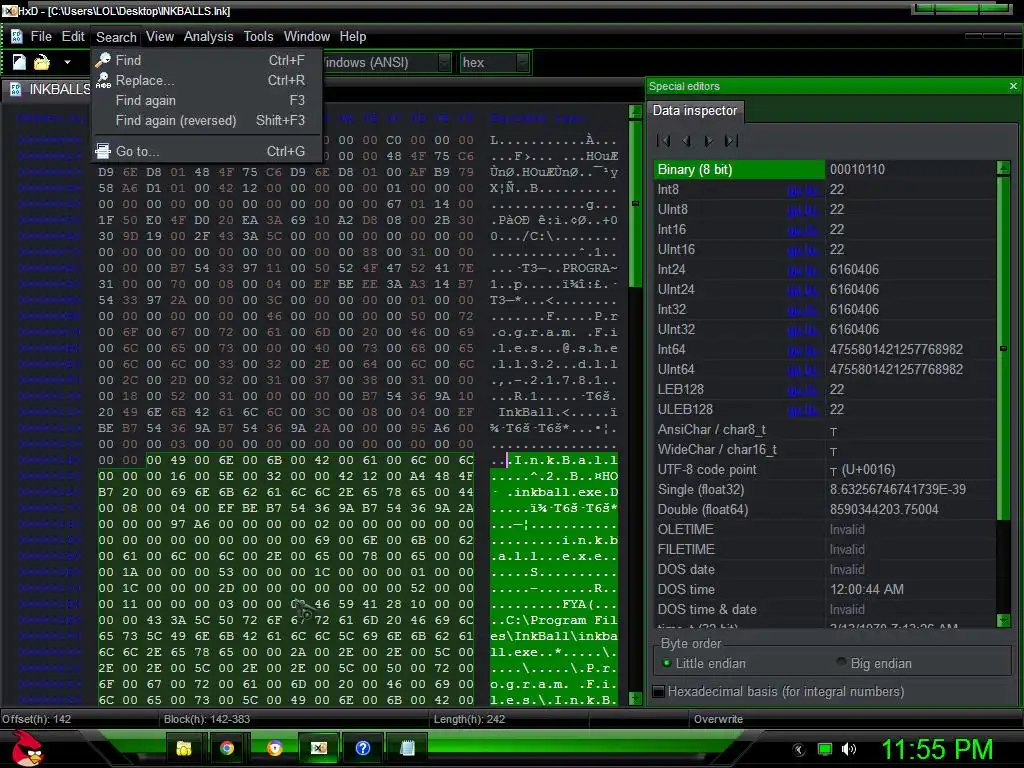The image size is (1024, 768).
Task: Click the Block(h): 142-383 status entry
Action: 207,719
